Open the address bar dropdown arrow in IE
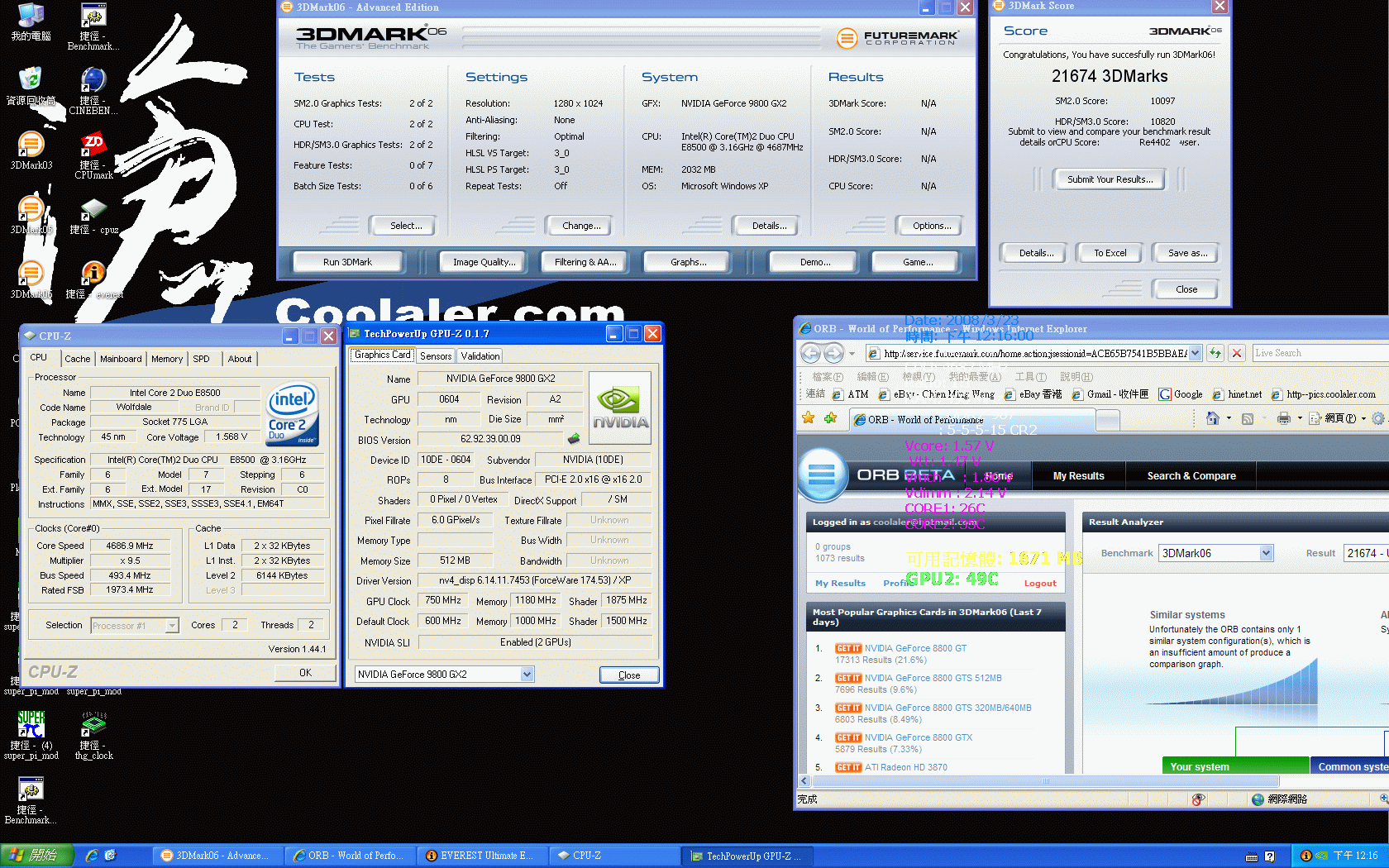The width and height of the screenshot is (1389, 868). point(1194,354)
